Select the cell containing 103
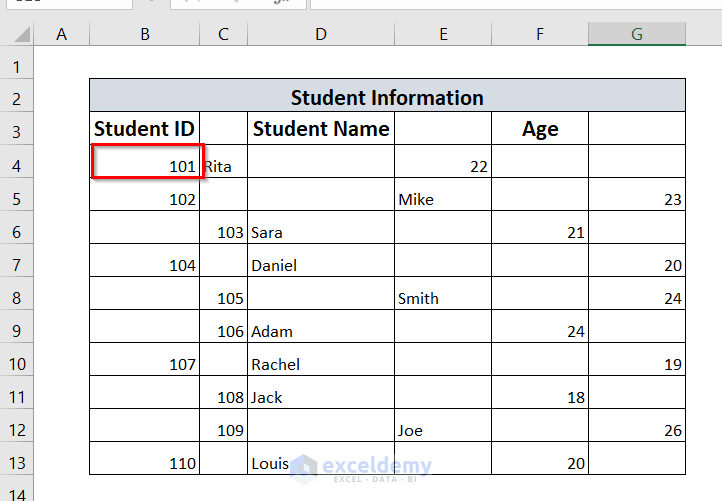 coord(223,227)
